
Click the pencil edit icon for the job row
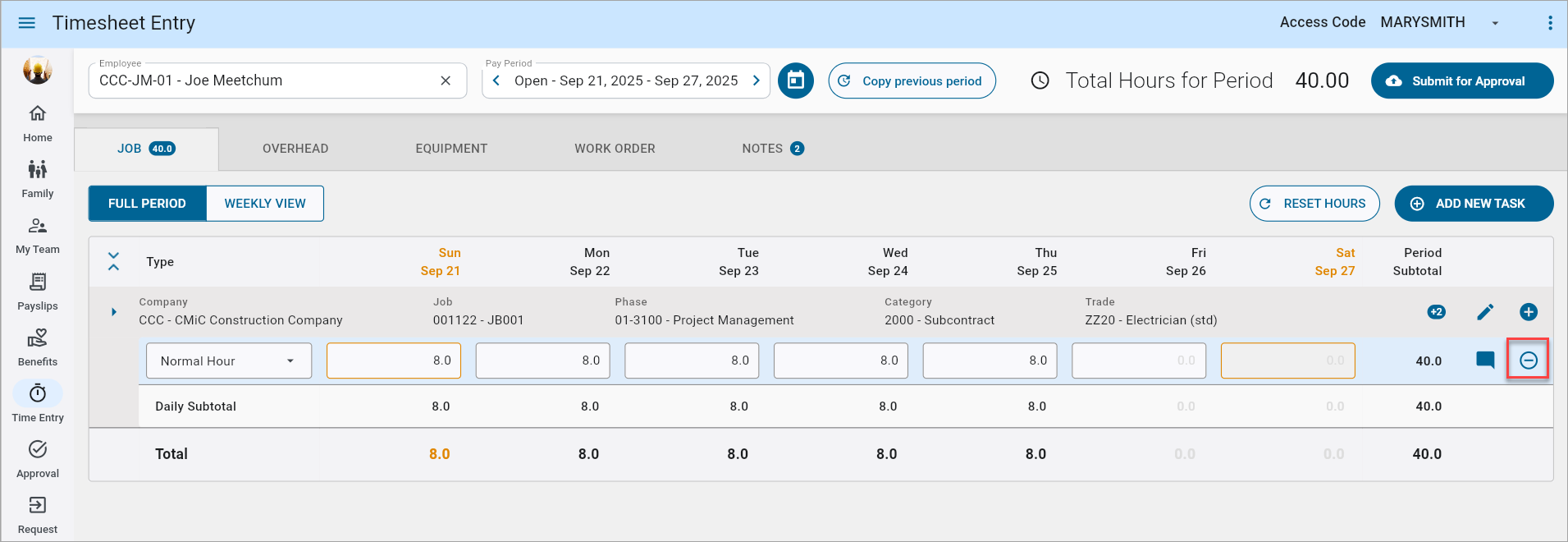pyautogui.click(x=1485, y=312)
